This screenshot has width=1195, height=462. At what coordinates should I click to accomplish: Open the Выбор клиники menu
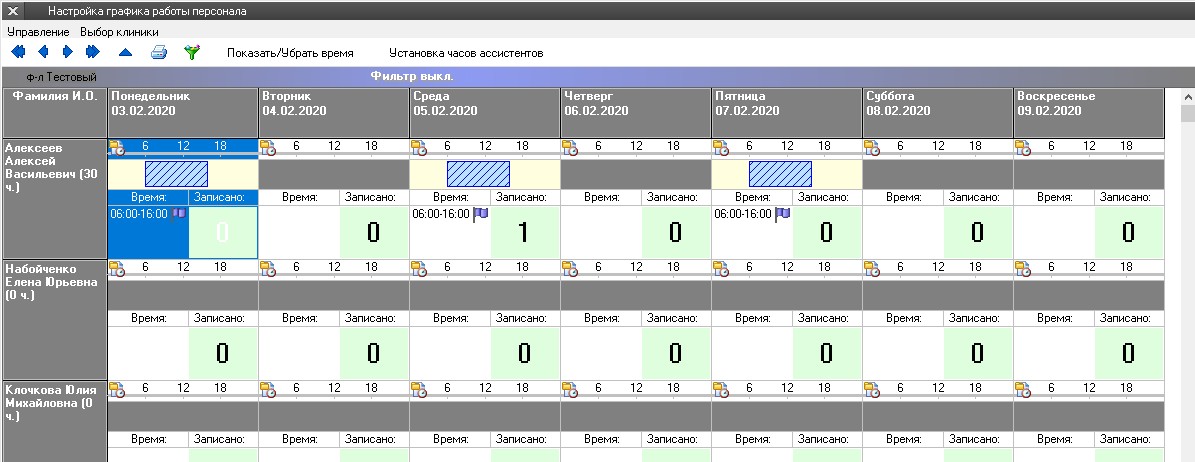(x=119, y=32)
